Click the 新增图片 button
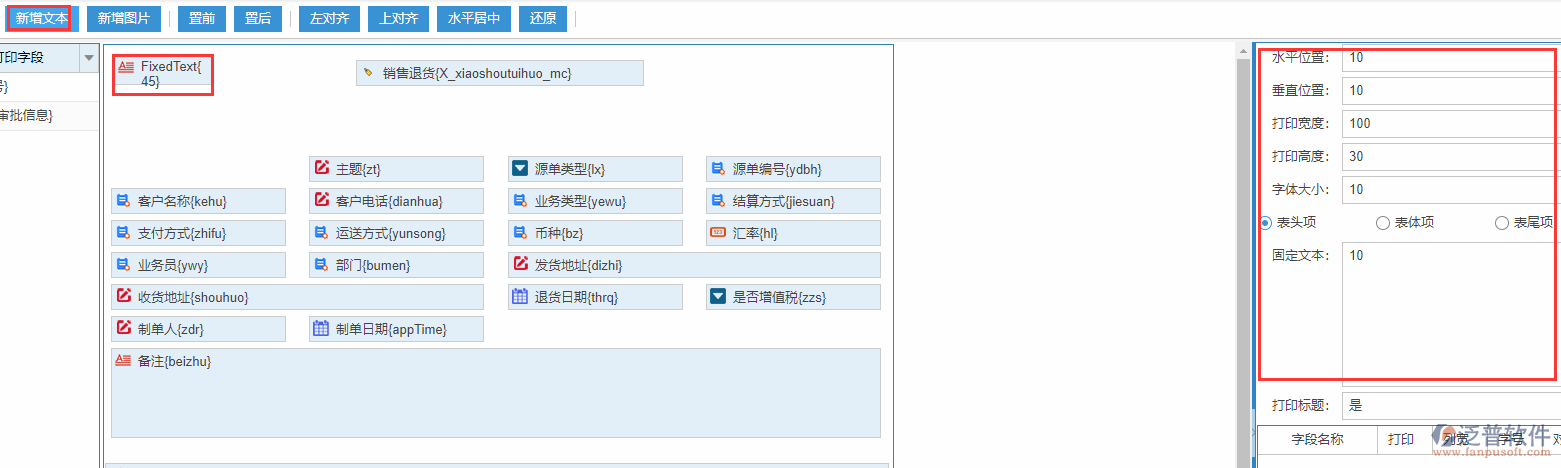 pos(124,18)
